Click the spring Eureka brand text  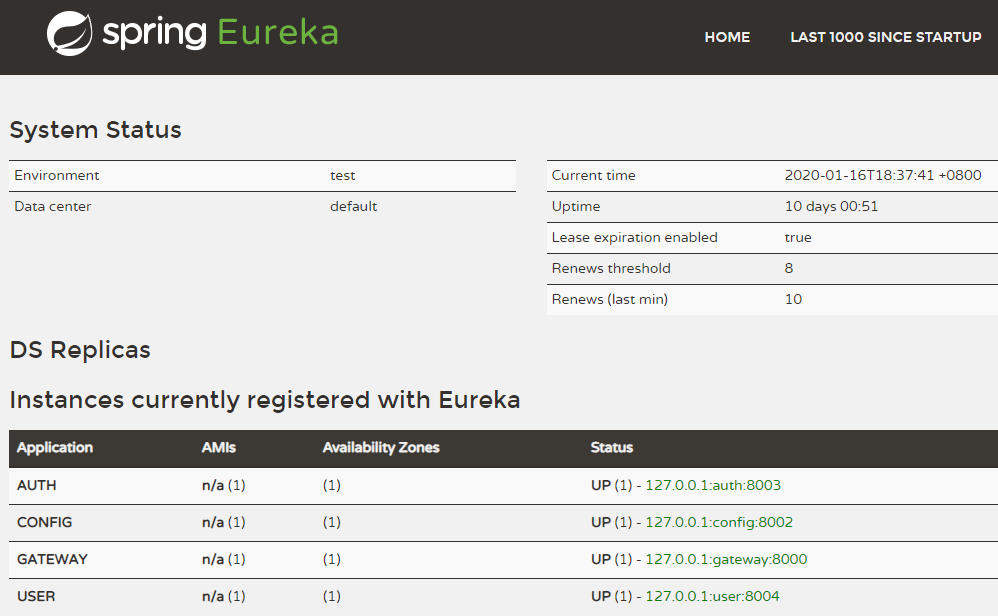tap(220, 33)
